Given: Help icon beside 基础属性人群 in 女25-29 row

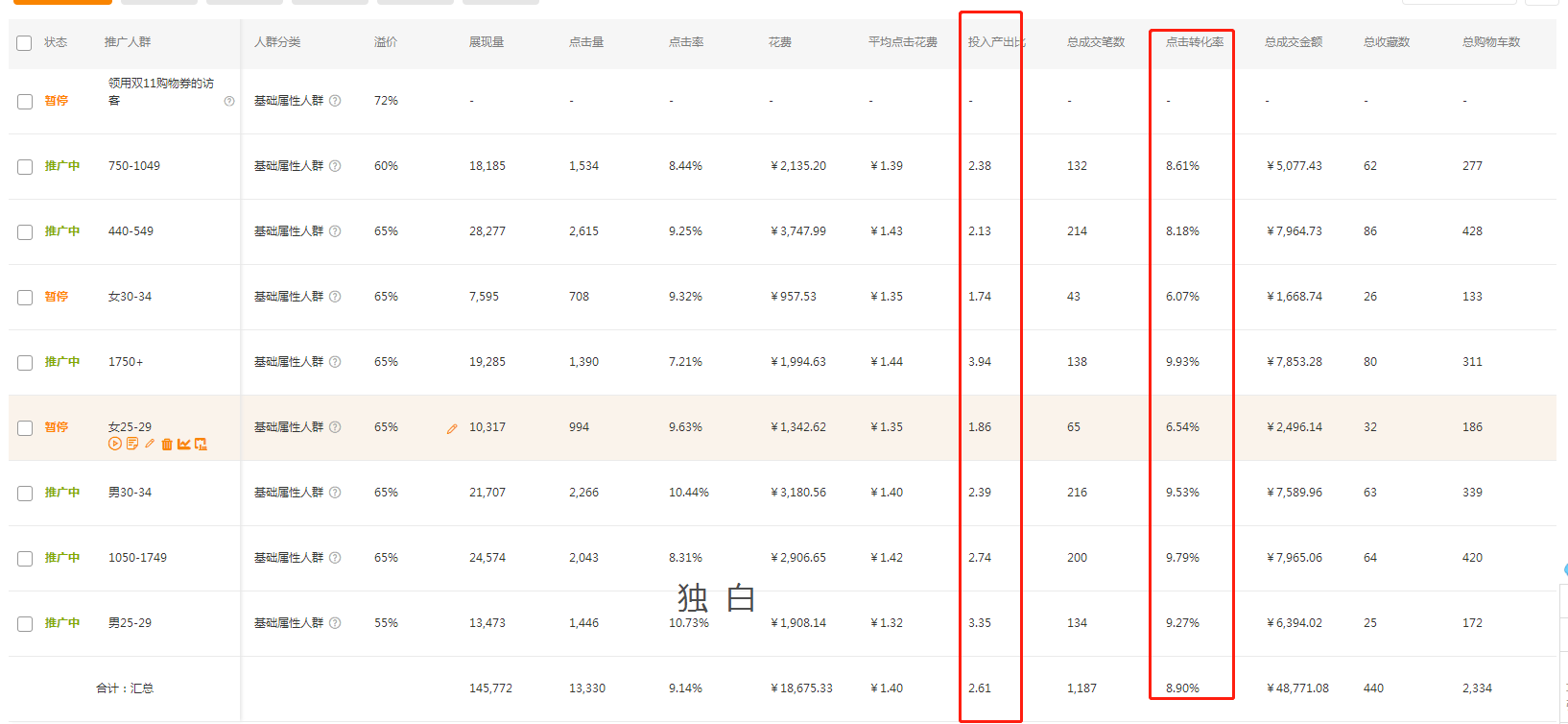Looking at the screenshot, I should [x=335, y=427].
